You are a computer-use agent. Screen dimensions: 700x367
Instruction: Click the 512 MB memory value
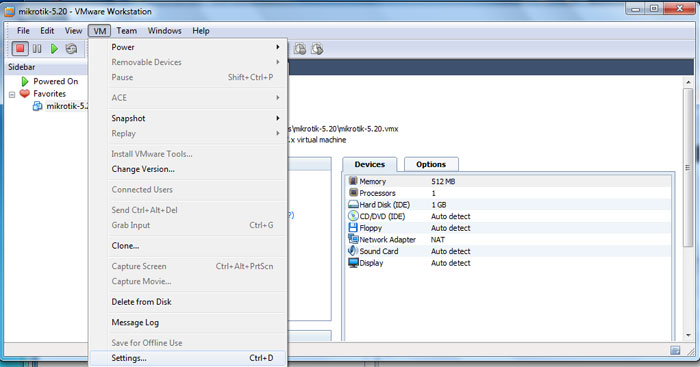pyautogui.click(x=443, y=181)
